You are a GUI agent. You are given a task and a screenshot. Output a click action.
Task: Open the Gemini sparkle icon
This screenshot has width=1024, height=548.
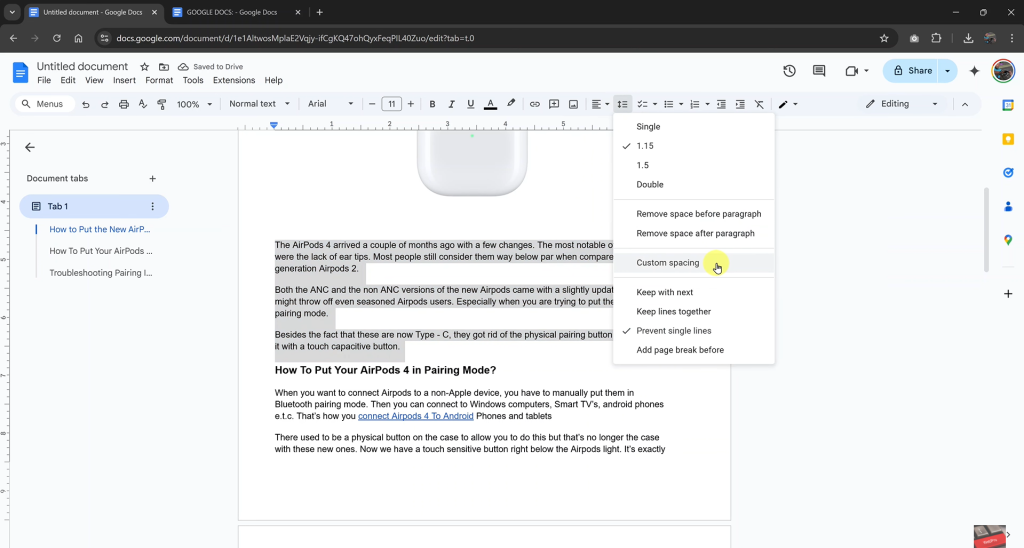tap(974, 71)
